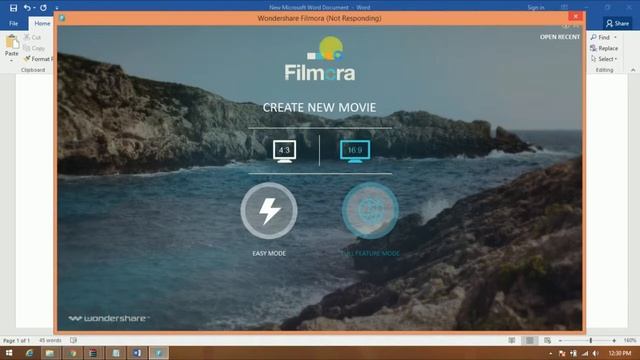The width and height of the screenshot is (640, 360).
Task: Click the Filmora title bar app icon
Action: coord(62,18)
